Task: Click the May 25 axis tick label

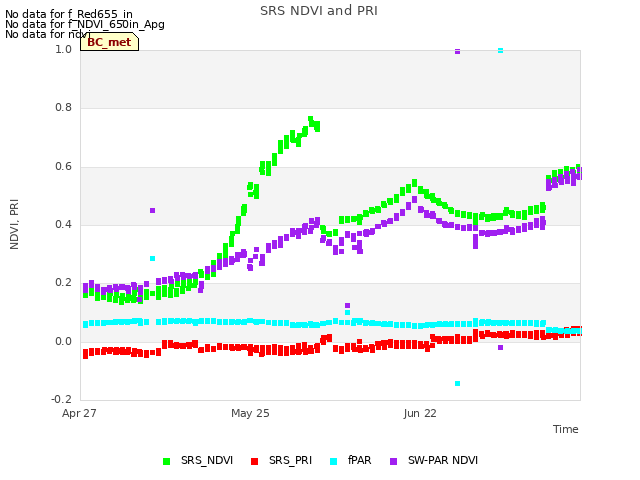Action: click(250, 413)
